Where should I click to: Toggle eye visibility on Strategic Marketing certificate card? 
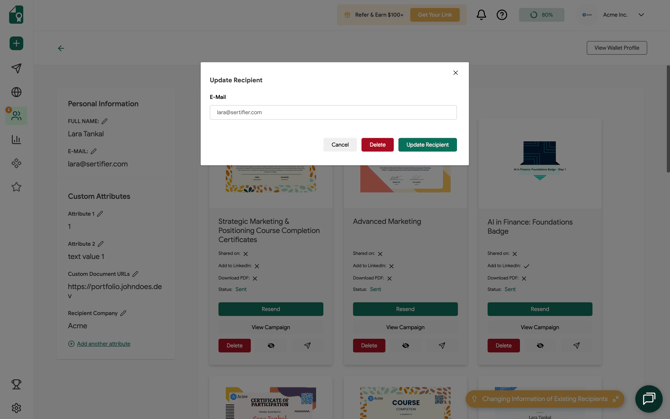pyautogui.click(x=271, y=346)
